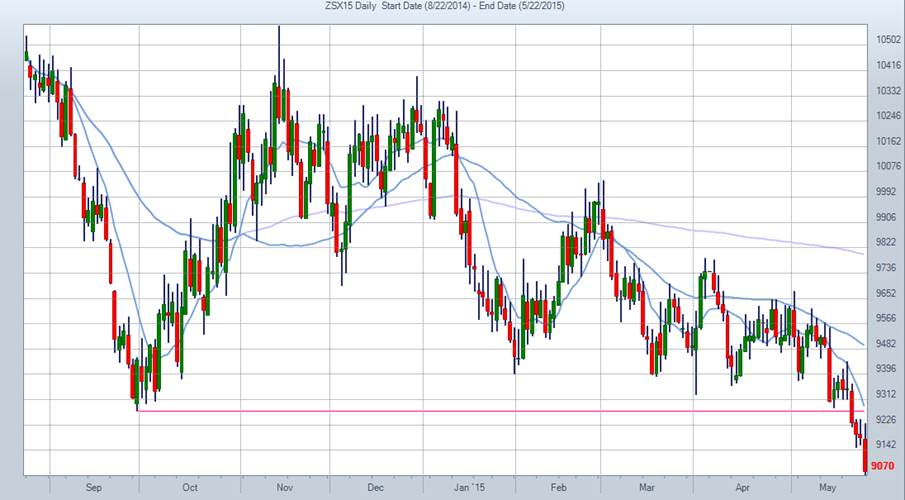Click the 9142 price axis label
The image size is (905, 500).
point(884,444)
